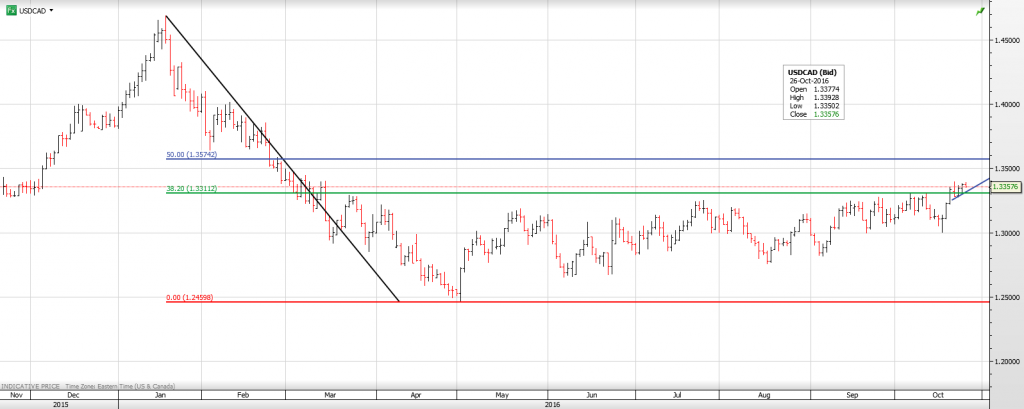
Task: Open the USDCAD symbol dropdown arrow
Action: click(x=51, y=10)
